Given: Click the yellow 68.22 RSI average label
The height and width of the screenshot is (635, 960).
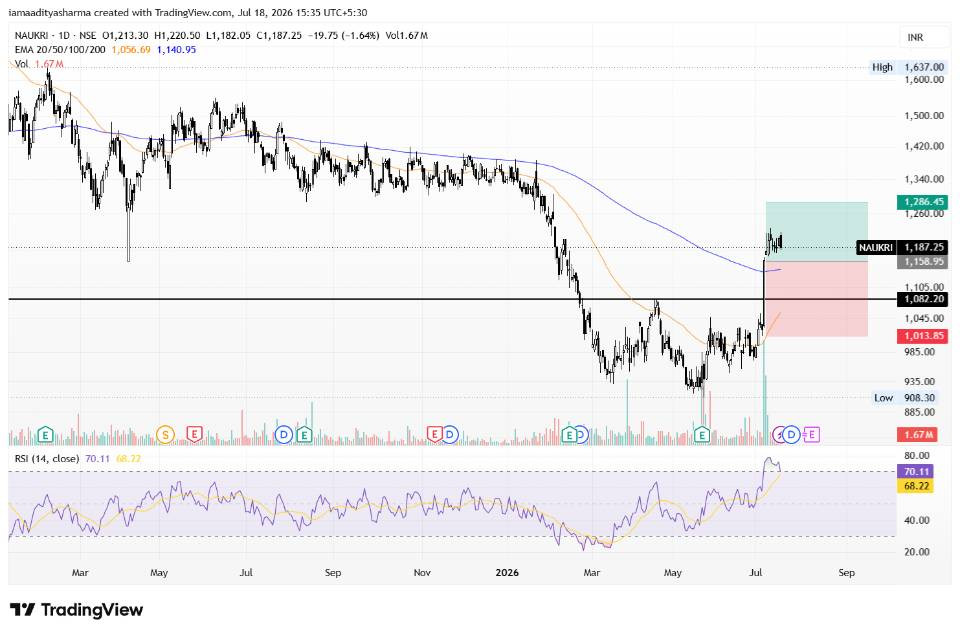Looking at the screenshot, I should 916,486.
